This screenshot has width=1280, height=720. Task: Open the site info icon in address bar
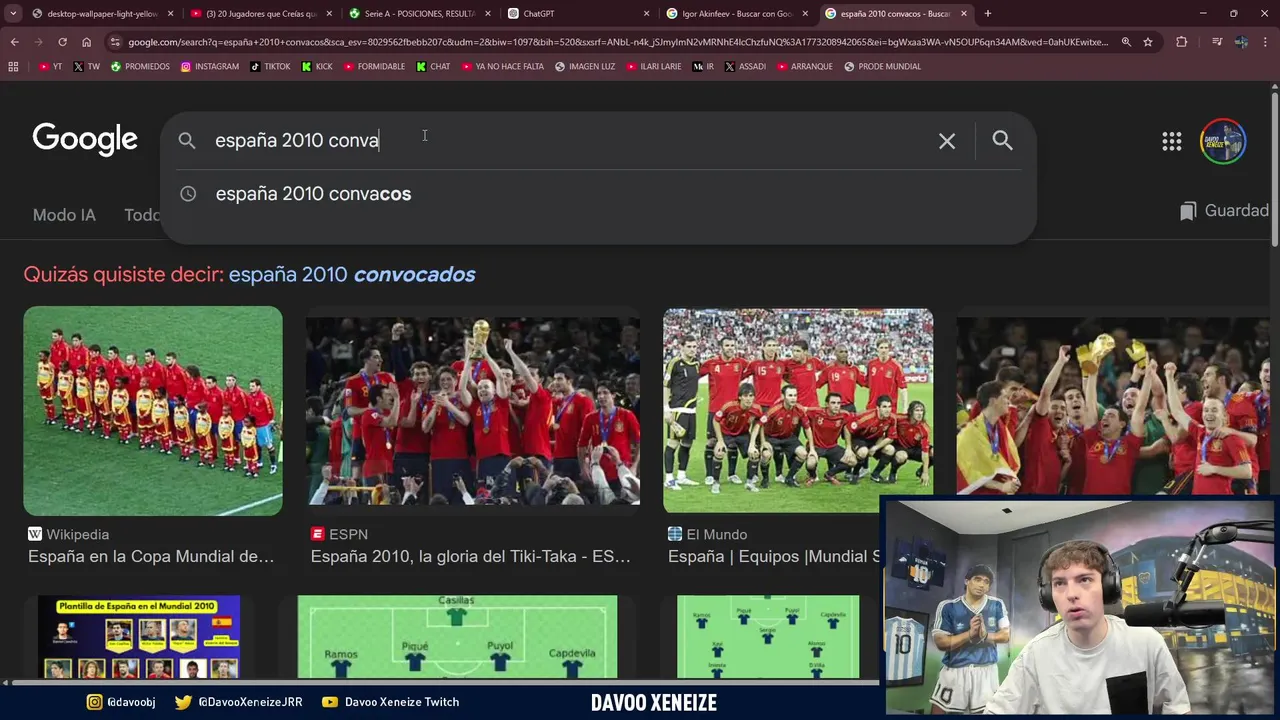[115, 42]
